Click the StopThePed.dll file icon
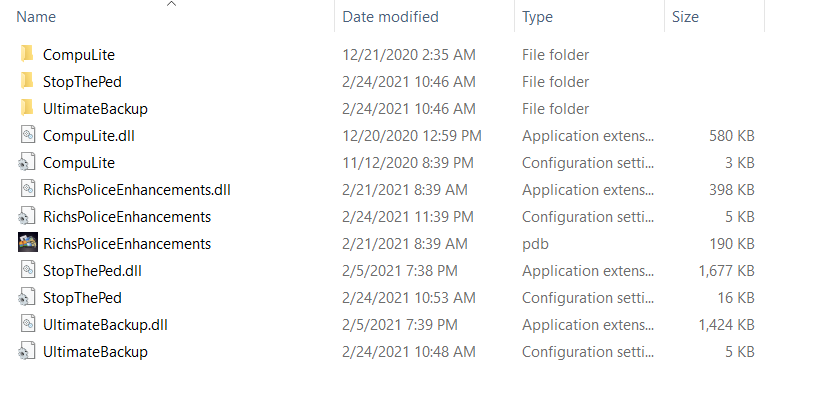 27,270
